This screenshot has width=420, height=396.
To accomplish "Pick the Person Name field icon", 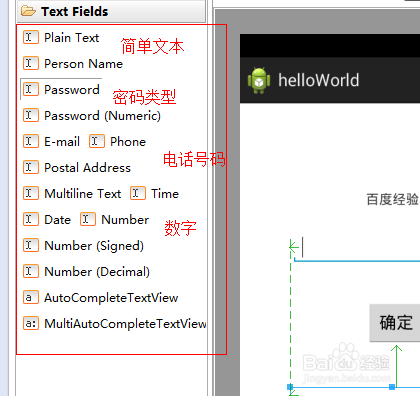I will point(31,63).
